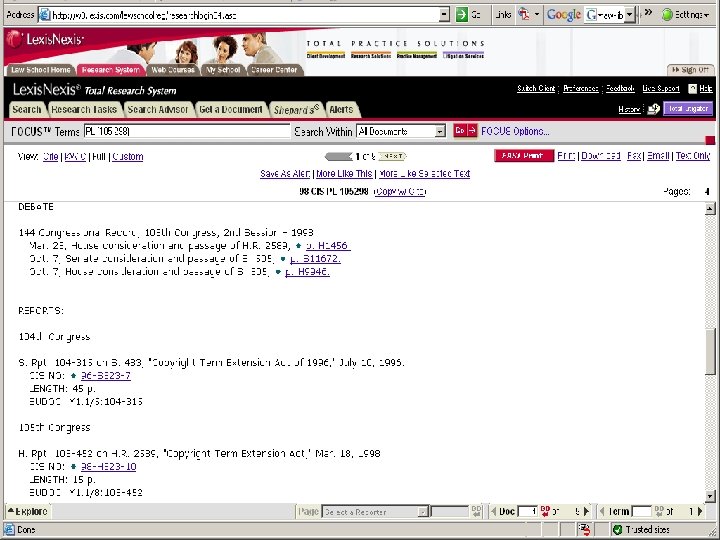Image resolution: width=720 pixels, height=540 pixels.
Task: Open the Adobe PDF toolbar icon
Action: [x=523, y=15]
